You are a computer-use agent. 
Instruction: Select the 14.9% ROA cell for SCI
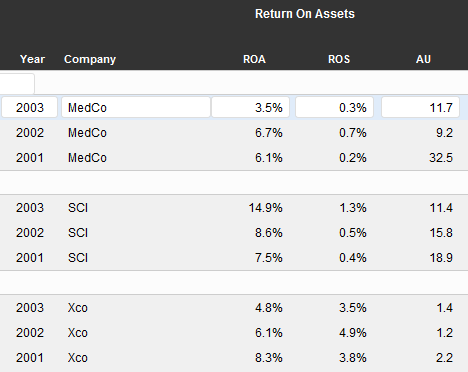coord(266,208)
